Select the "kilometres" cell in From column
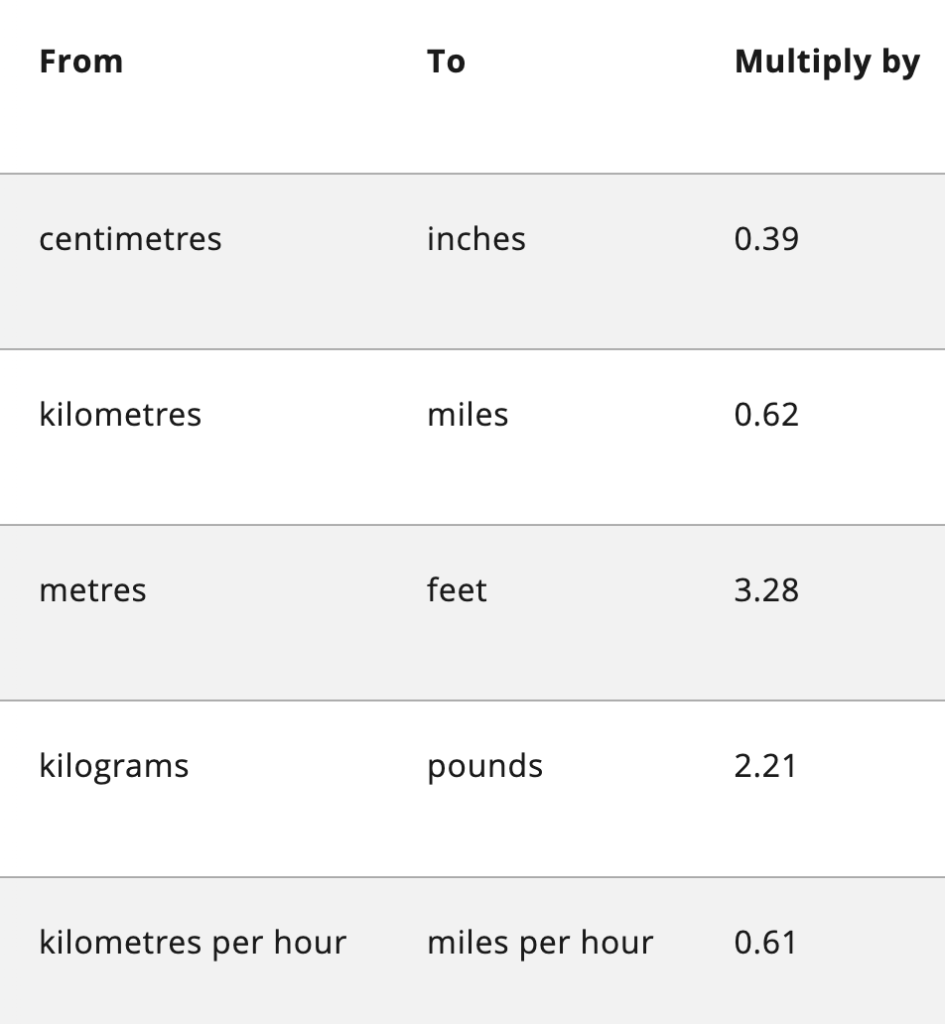Screen dimensions: 945x1024 (x=120, y=414)
